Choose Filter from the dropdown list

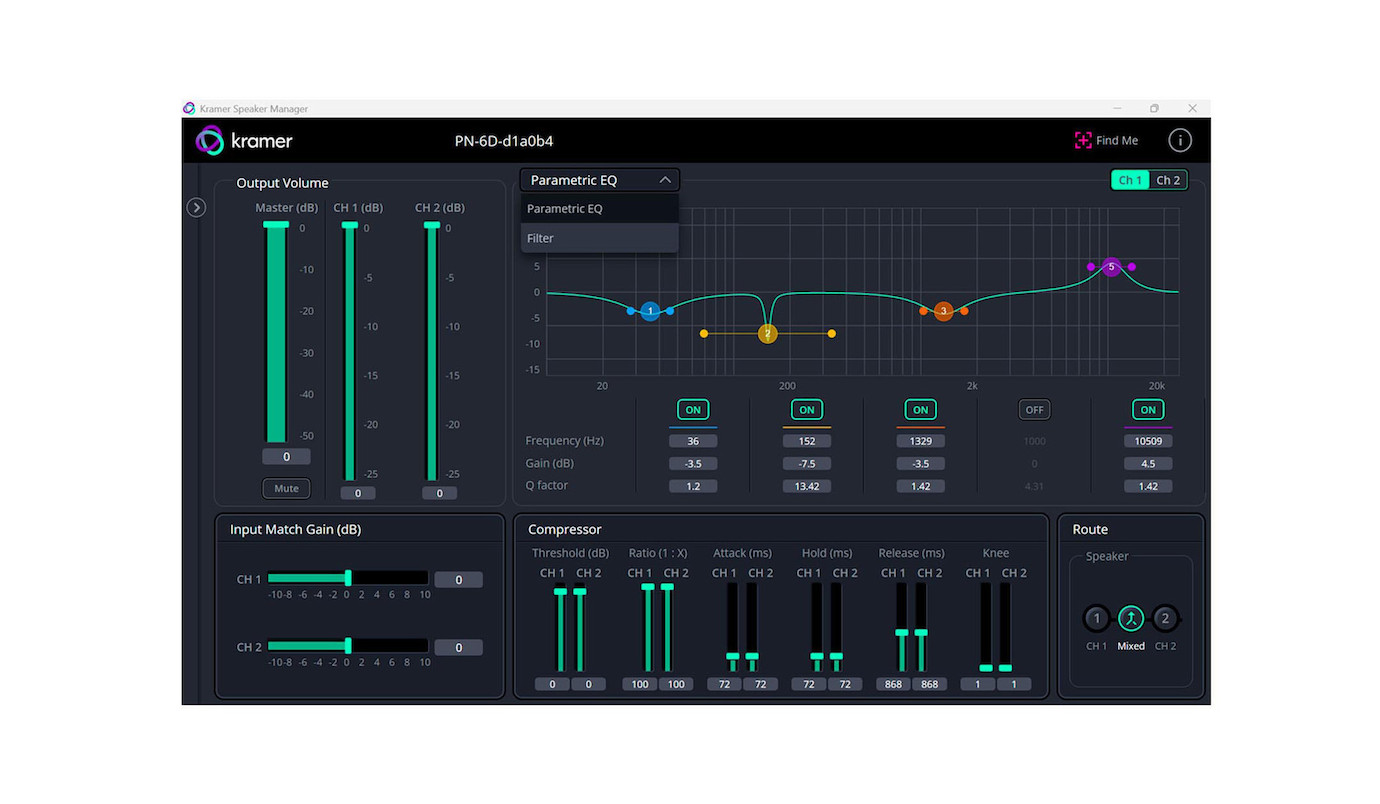pyautogui.click(x=599, y=238)
